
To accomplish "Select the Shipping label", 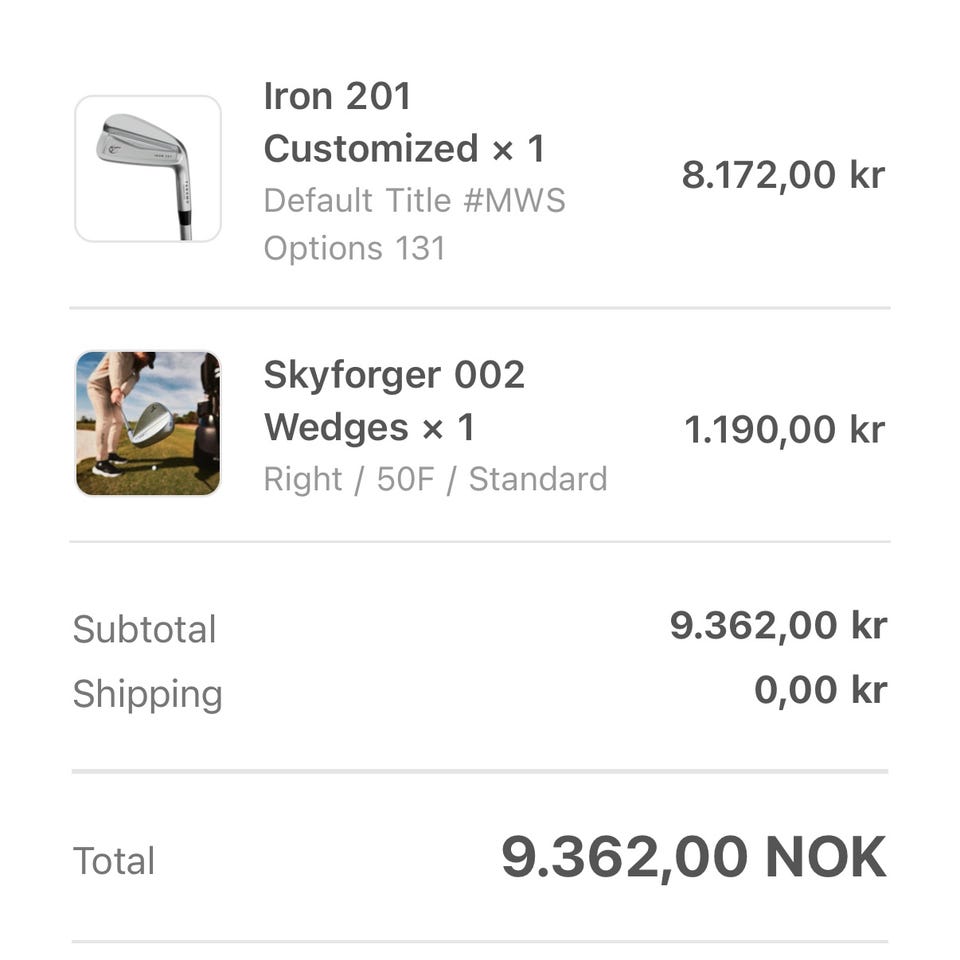I will click(x=147, y=694).
